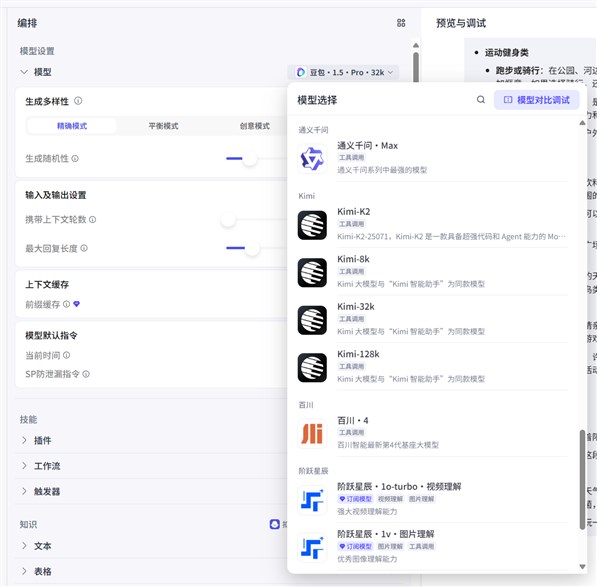Click the 百川 4 model logo
597x587 pixels.
click(x=312, y=434)
